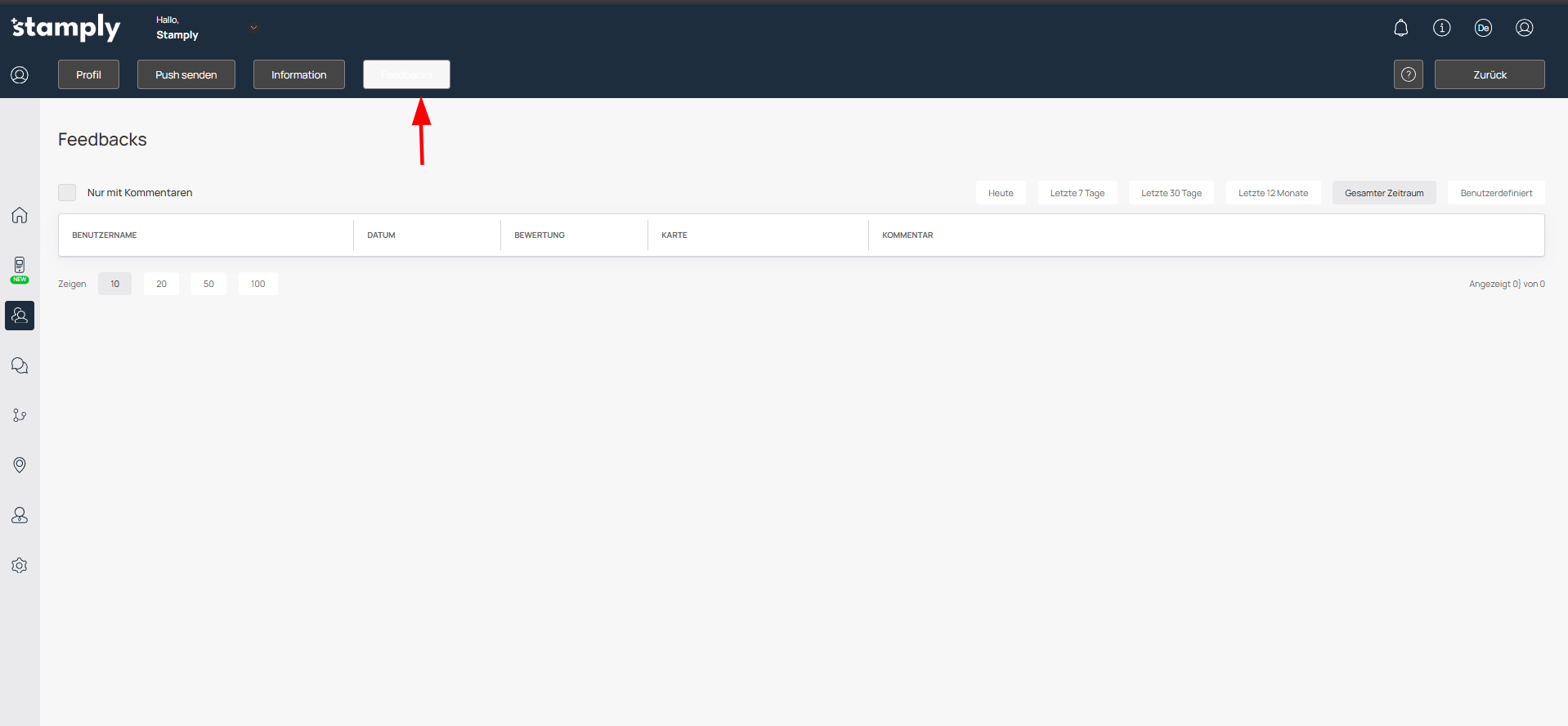Click the question mark help icon

point(1408,74)
